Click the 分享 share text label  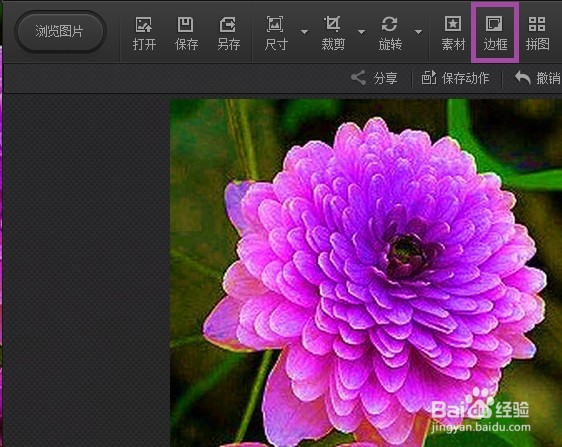385,78
